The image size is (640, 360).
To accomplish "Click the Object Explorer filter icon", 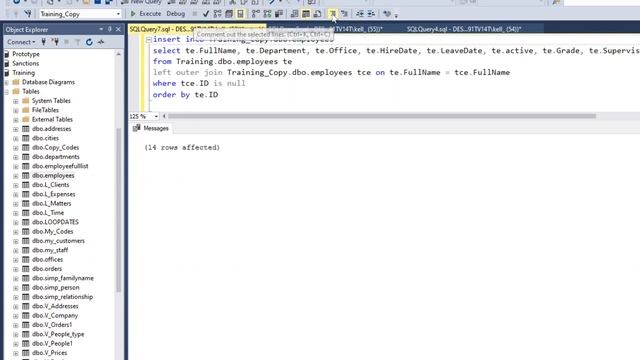I will (78, 42).
